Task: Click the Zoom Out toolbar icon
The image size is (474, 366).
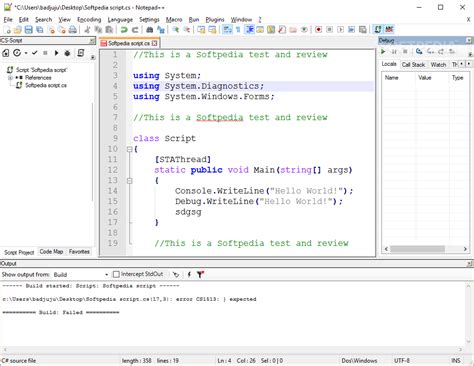Action: tap(187, 30)
